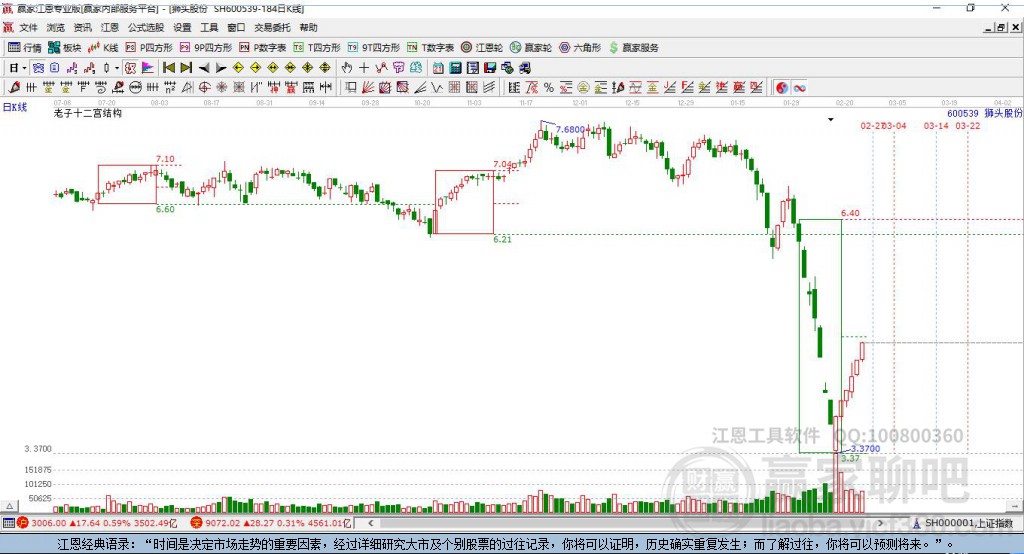Open the P四方形 square tool
Viewport: 1024px width, 554px height.
coord(149,48)
